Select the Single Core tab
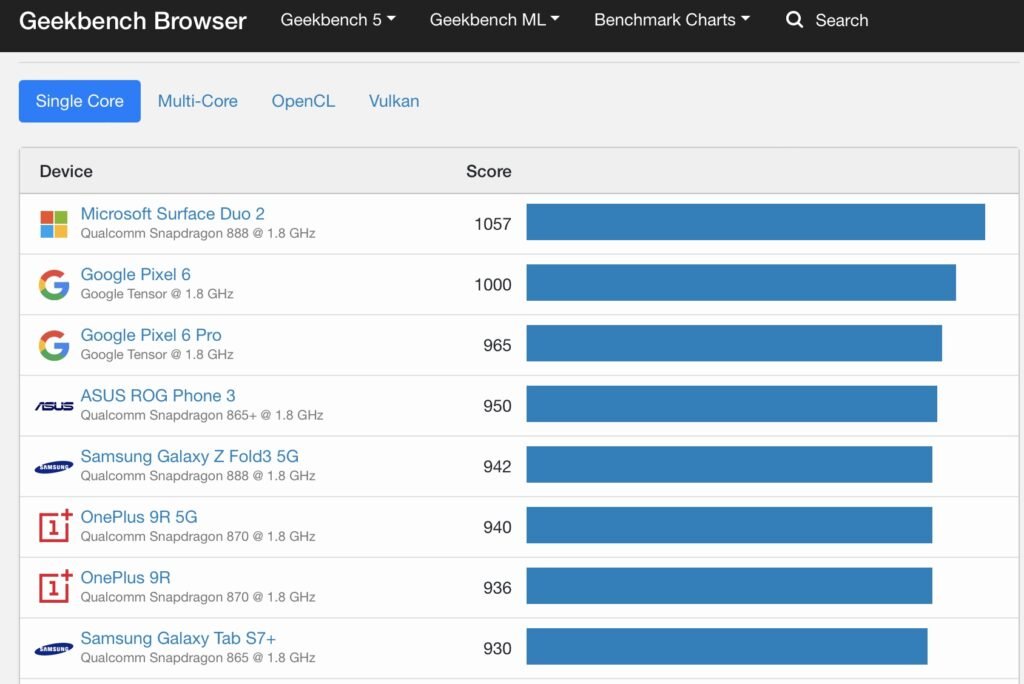Image resolution: width=1024 pixels, height=684 pixels. (80, 101)
